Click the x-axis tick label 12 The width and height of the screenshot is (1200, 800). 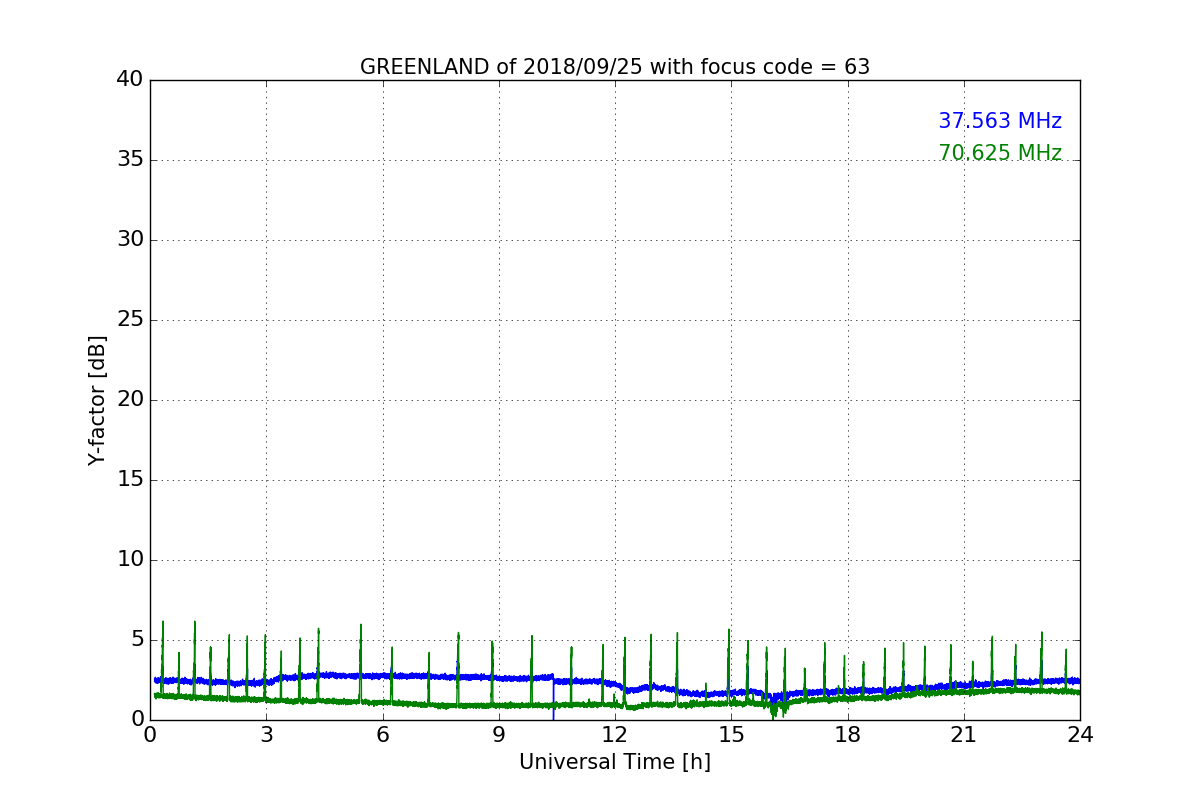click(615, 734)
